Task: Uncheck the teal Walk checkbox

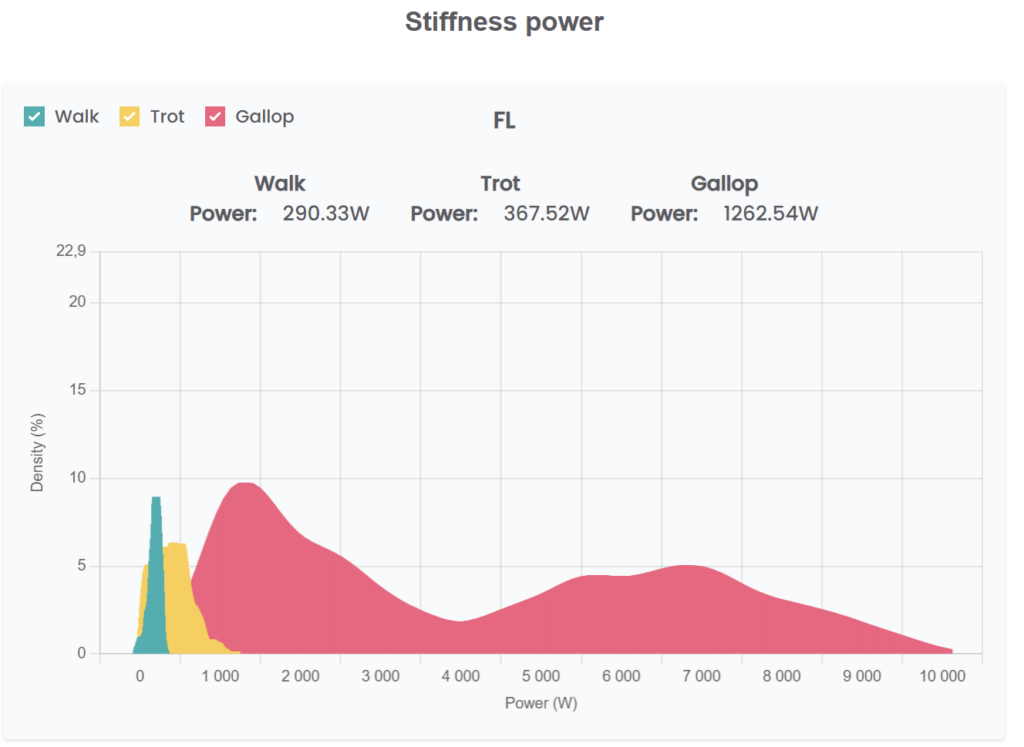Action: point(34,117)
